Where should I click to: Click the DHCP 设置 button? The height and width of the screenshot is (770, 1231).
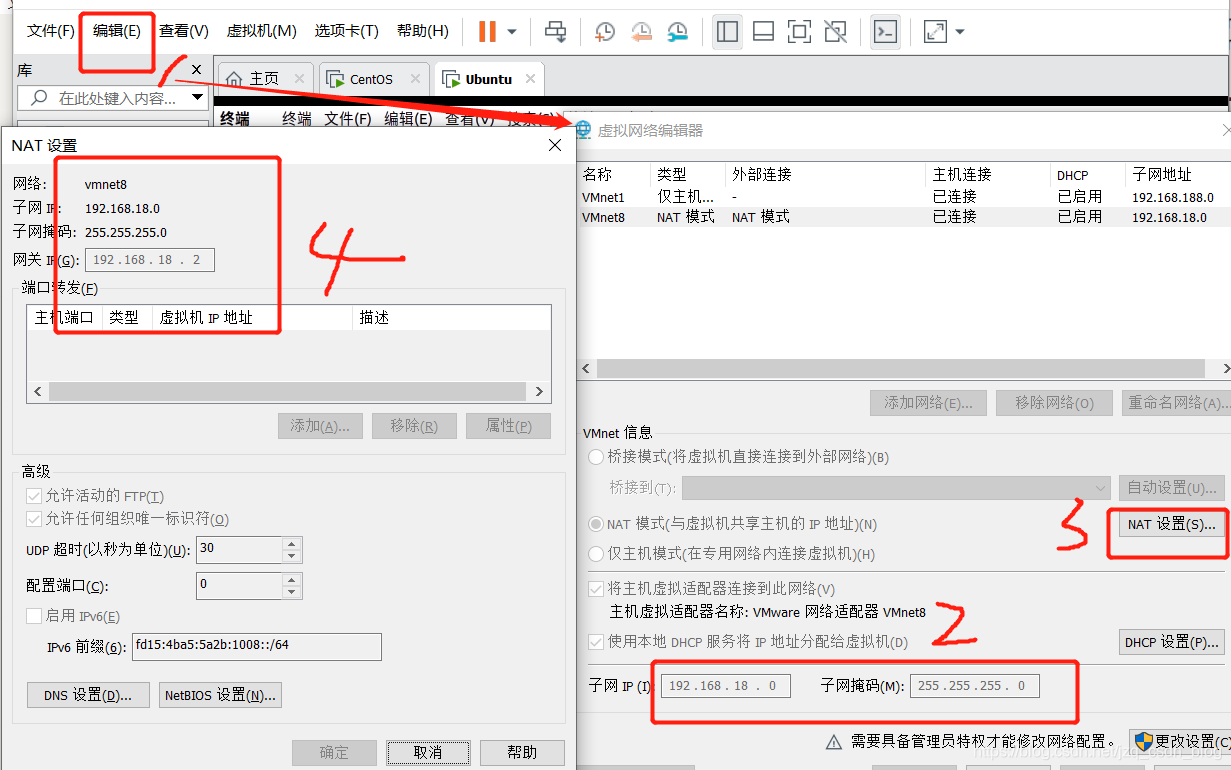point(1170,641)
